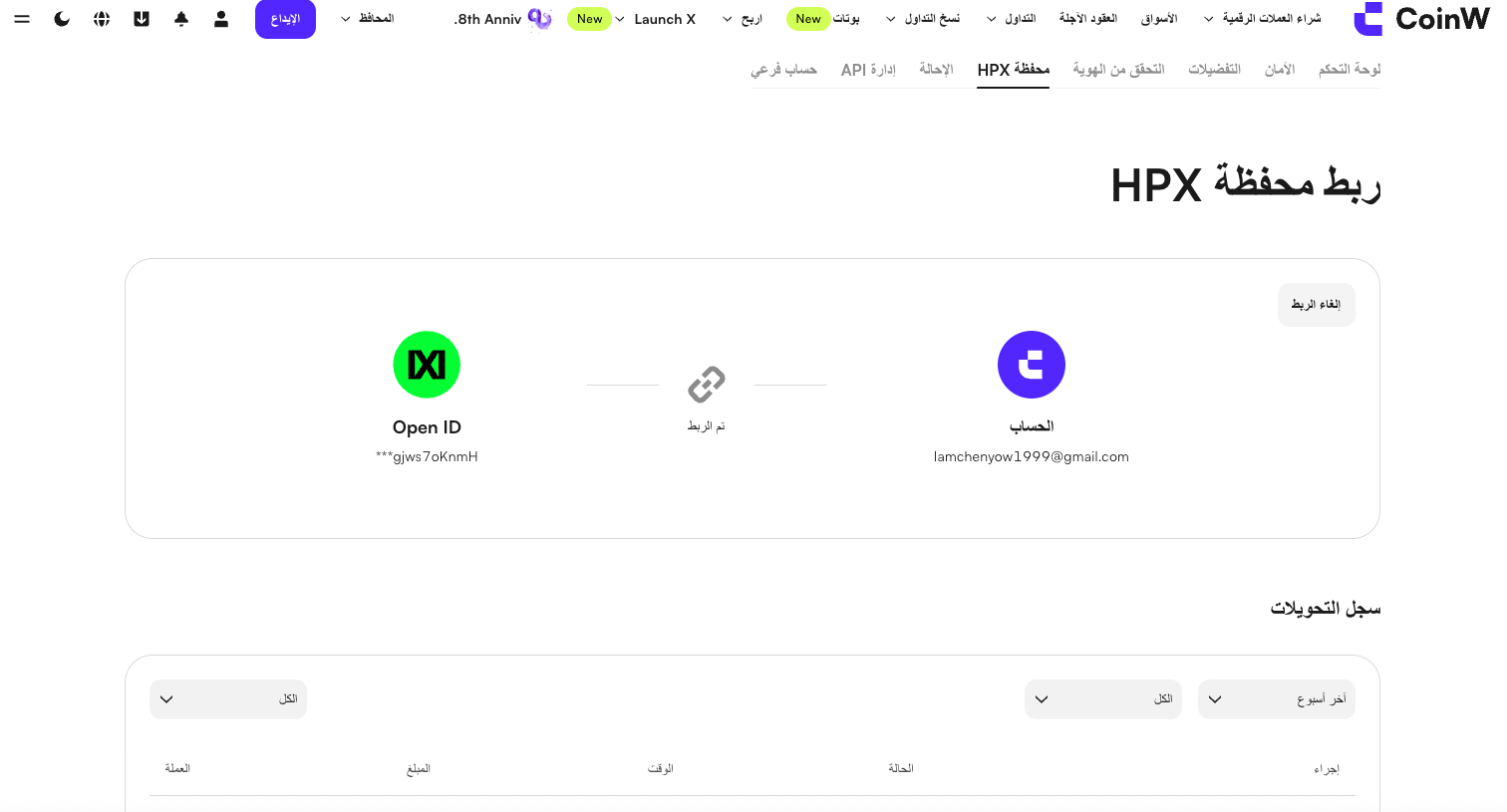Switch to the حساب فرعي sub-account tab

(783, 69)
